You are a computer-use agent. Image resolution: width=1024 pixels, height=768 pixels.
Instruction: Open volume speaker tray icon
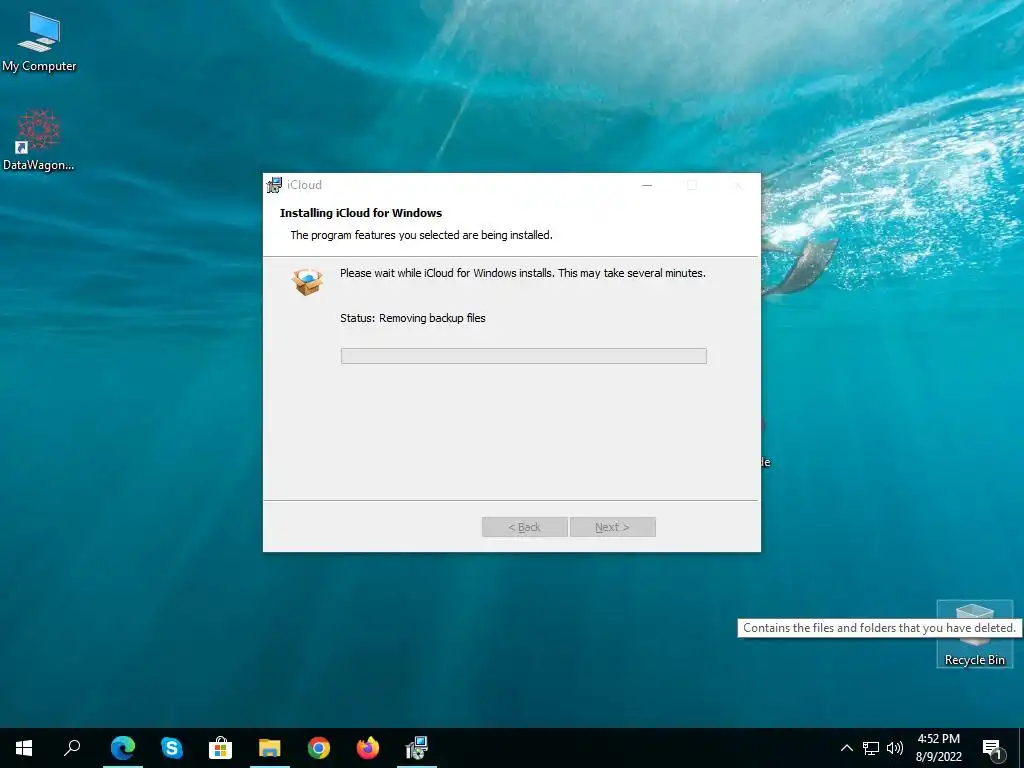(x=895, y=748)
